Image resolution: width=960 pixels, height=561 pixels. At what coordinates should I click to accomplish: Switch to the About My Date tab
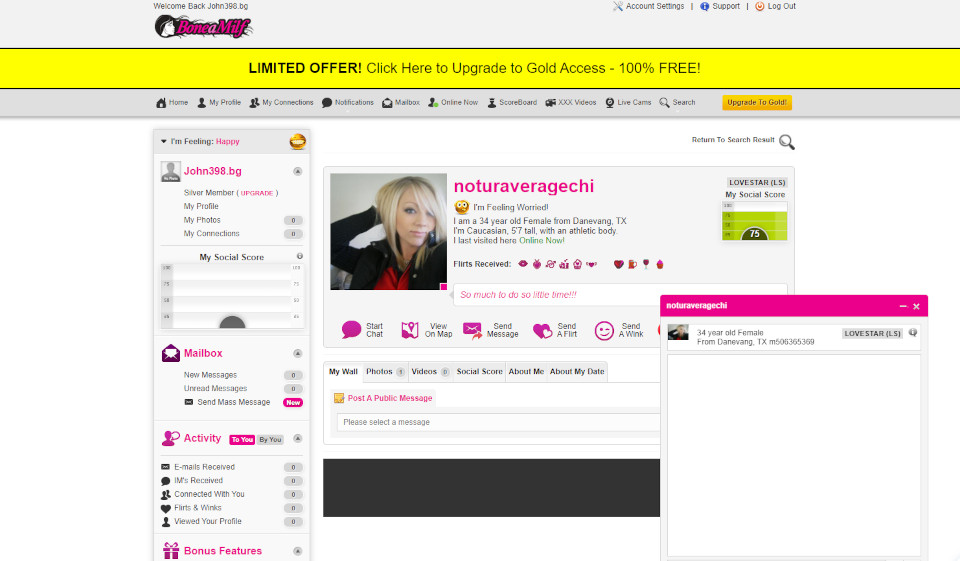point(577,372)
